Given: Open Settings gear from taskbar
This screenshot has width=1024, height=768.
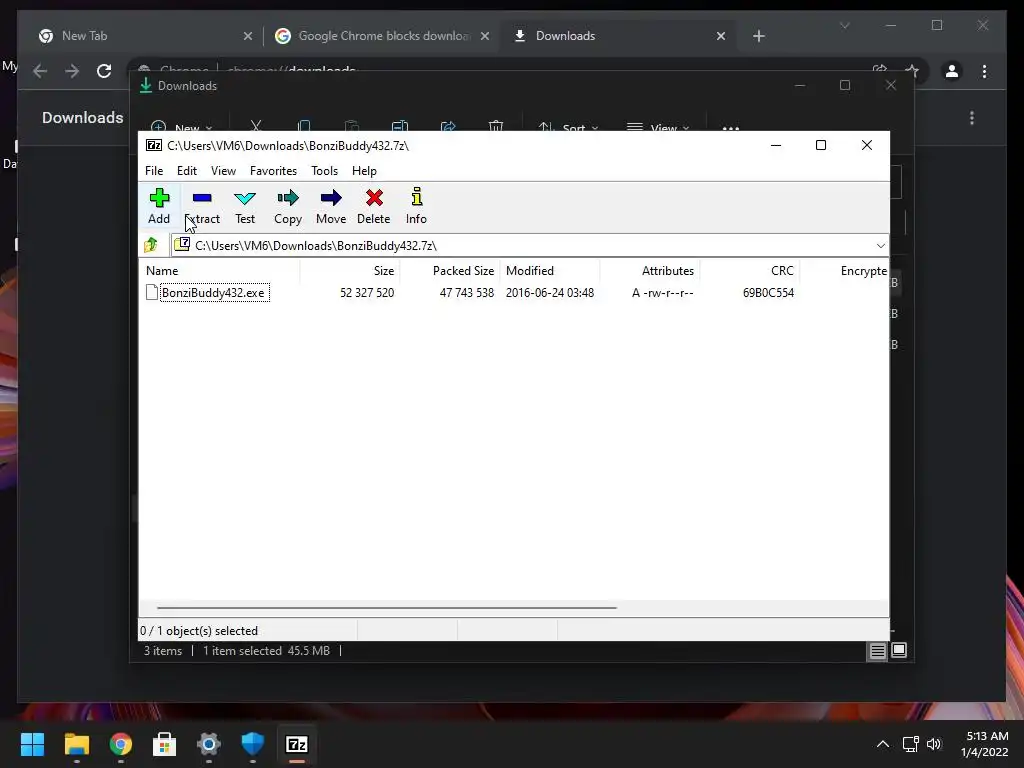Looking at the screenshot, I should (209, 744).
